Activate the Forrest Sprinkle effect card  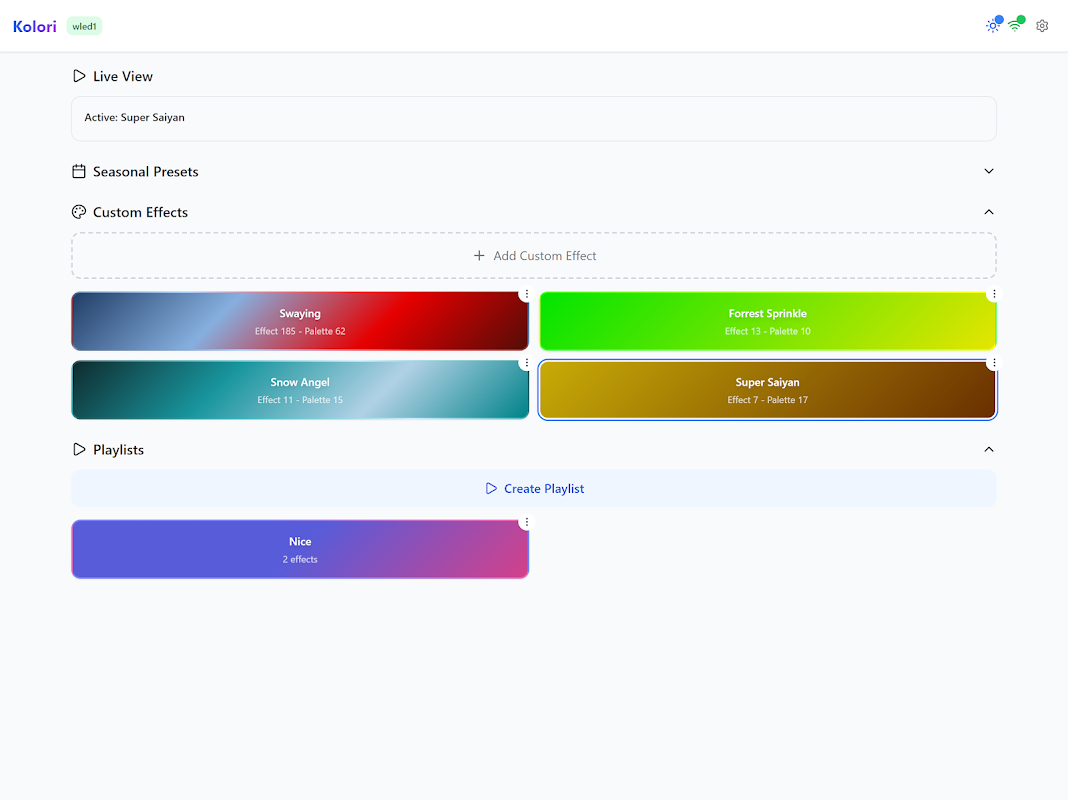pos(768,321)
